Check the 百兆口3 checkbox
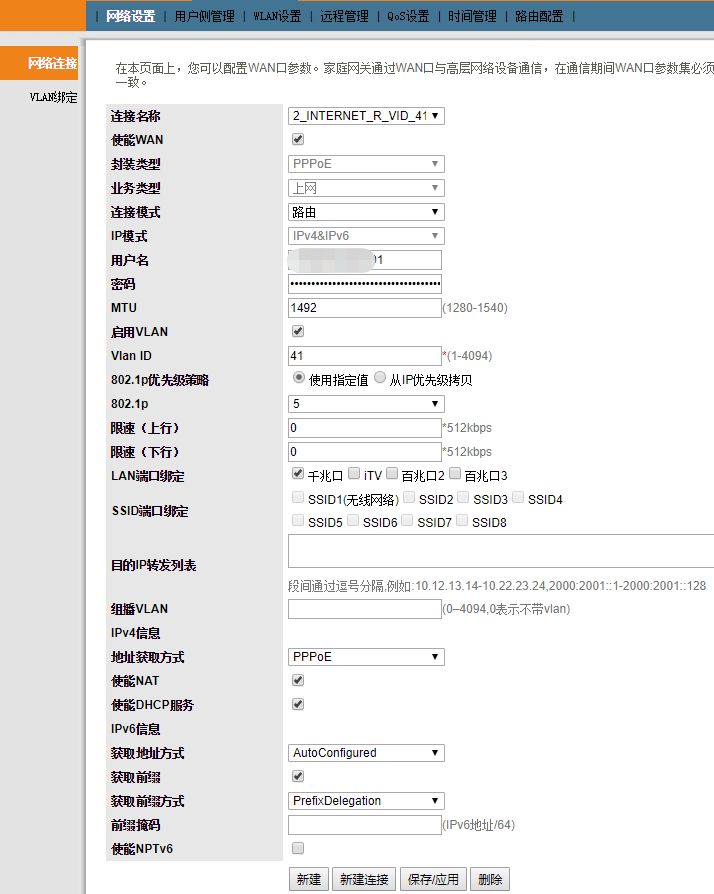 click(455, 473)
